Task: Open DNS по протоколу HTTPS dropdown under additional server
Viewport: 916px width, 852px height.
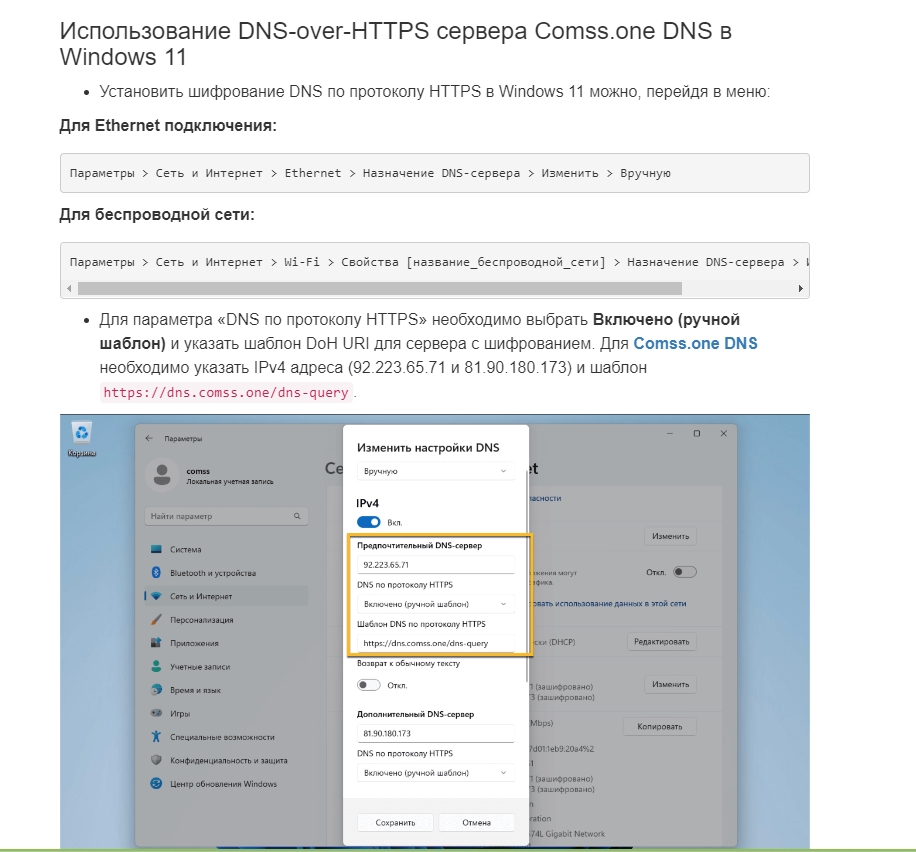Action: point(435,773)
